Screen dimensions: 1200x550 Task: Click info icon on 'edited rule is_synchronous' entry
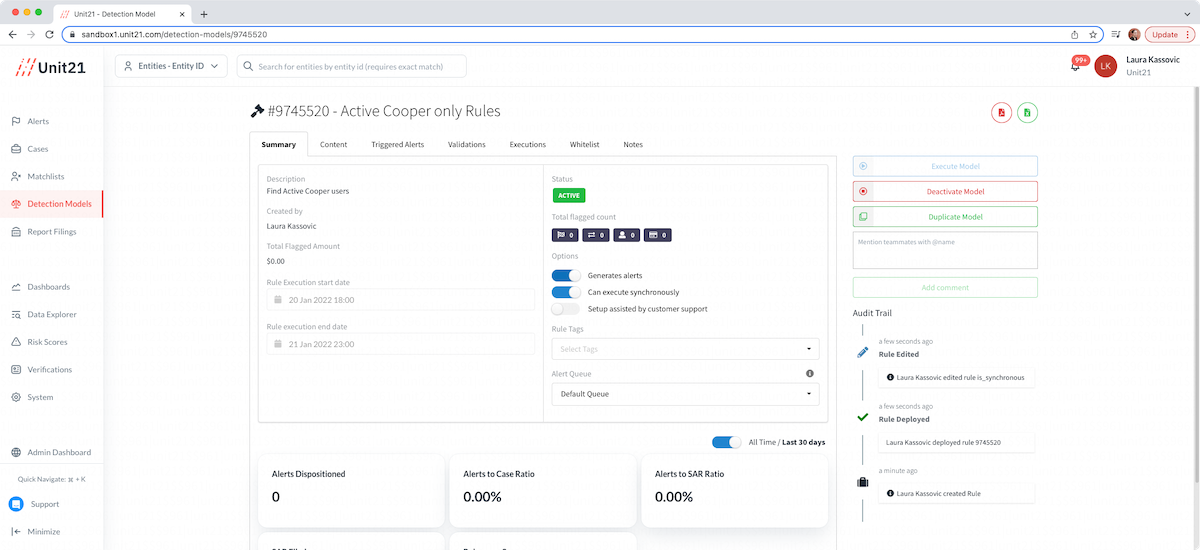(x=891, y=378)
